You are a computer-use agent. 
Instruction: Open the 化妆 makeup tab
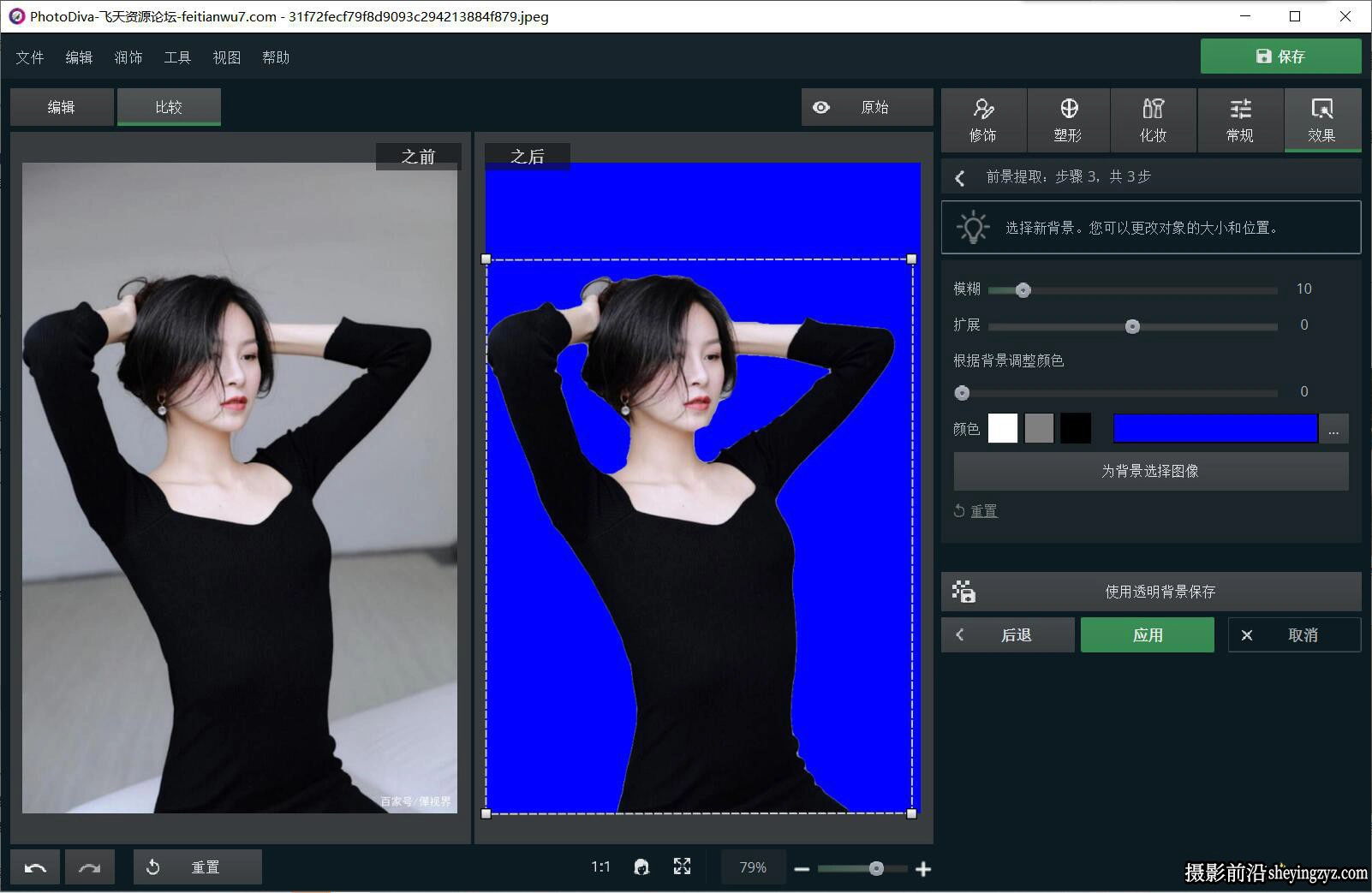coord(1153,120)
